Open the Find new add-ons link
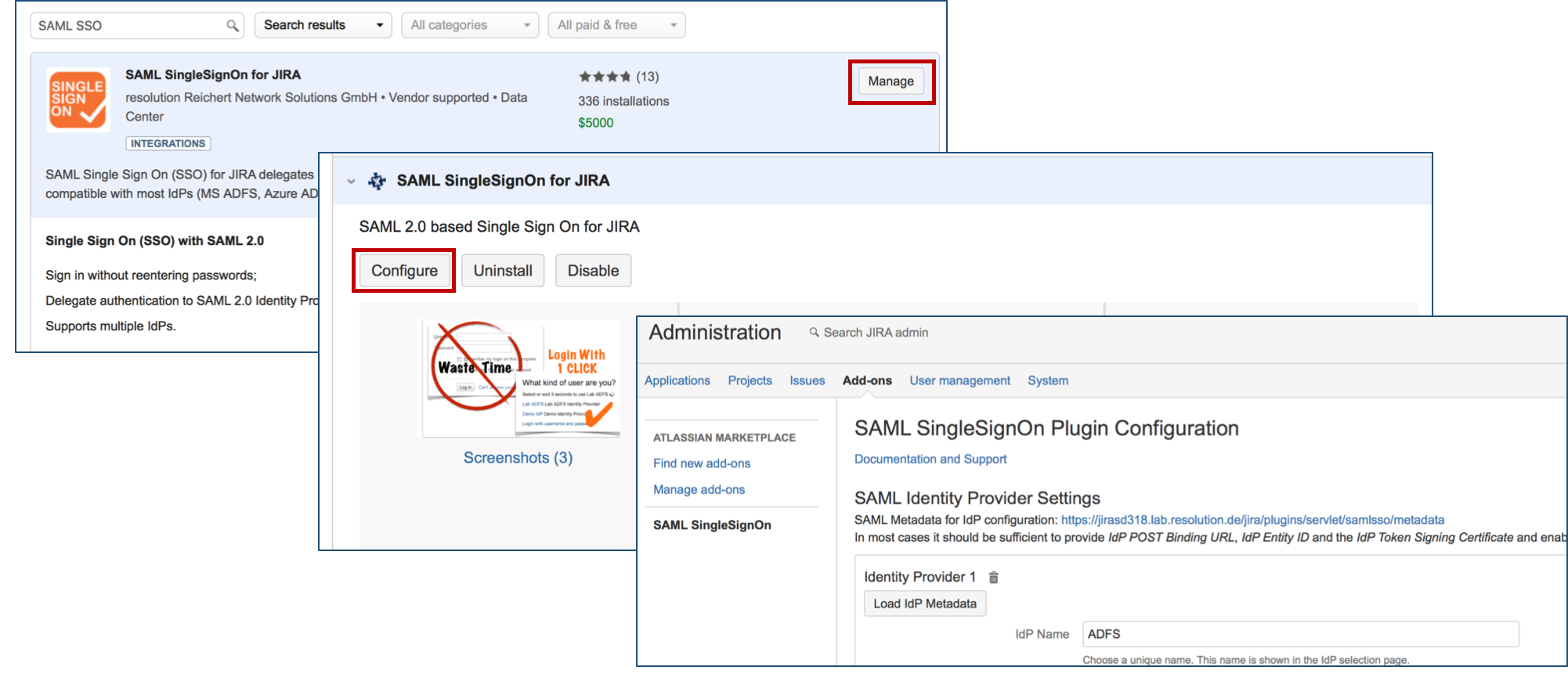 pyautogui.click(x=702, y=463)
